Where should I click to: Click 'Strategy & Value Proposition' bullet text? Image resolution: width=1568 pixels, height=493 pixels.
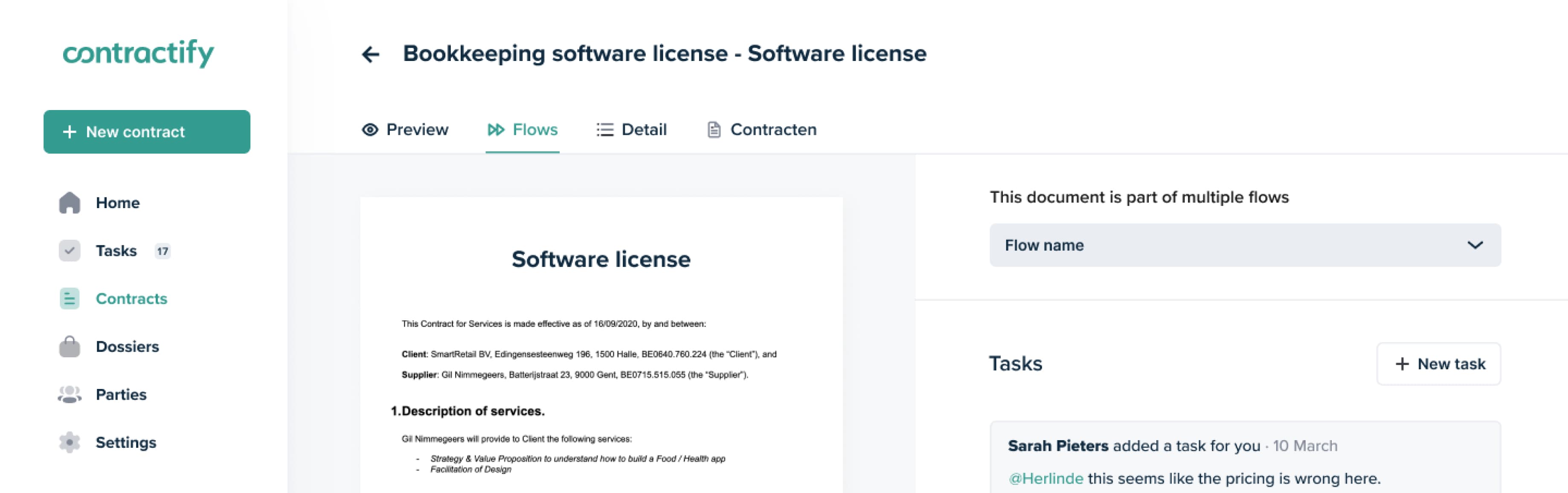click(578, 459)
